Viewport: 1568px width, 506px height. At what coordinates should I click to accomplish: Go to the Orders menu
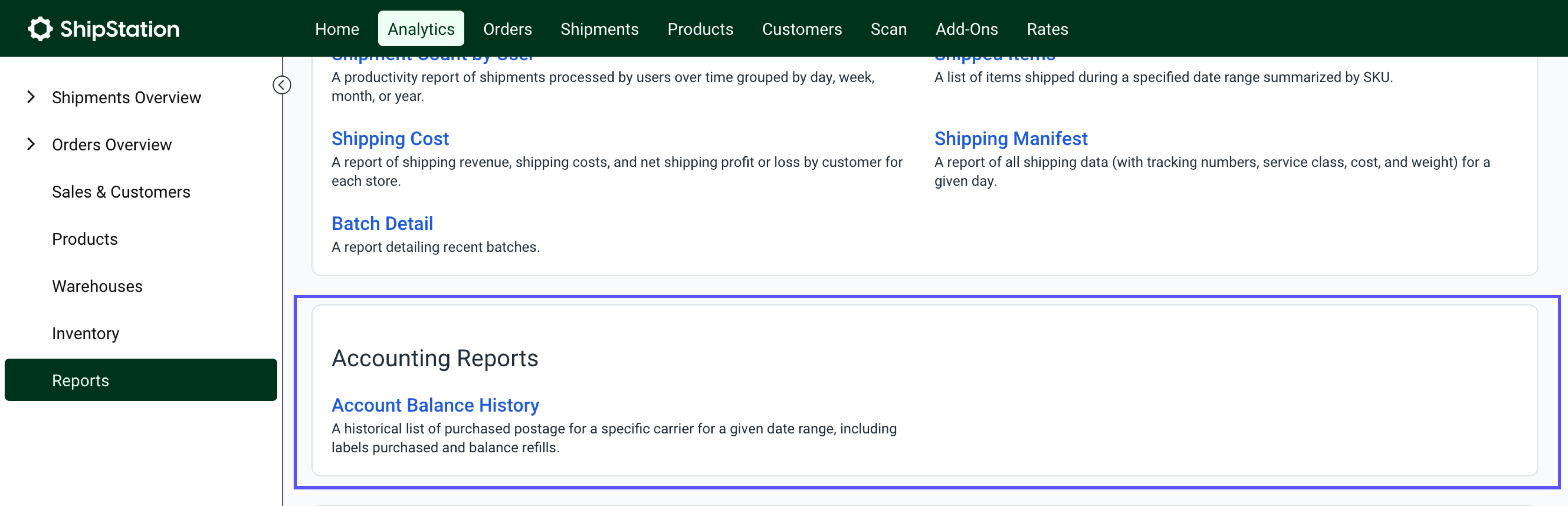tap(507, 29)
